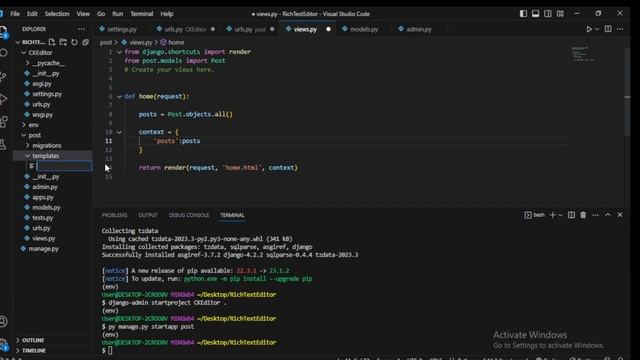Open the Edit menu
The width and height of the screenshot is (640, 360).
coord(32,13)
